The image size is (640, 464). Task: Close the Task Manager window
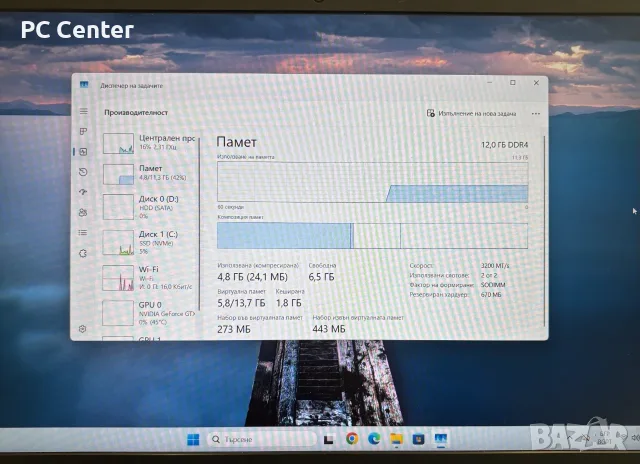pyautogui.click(x=536, y=82)
